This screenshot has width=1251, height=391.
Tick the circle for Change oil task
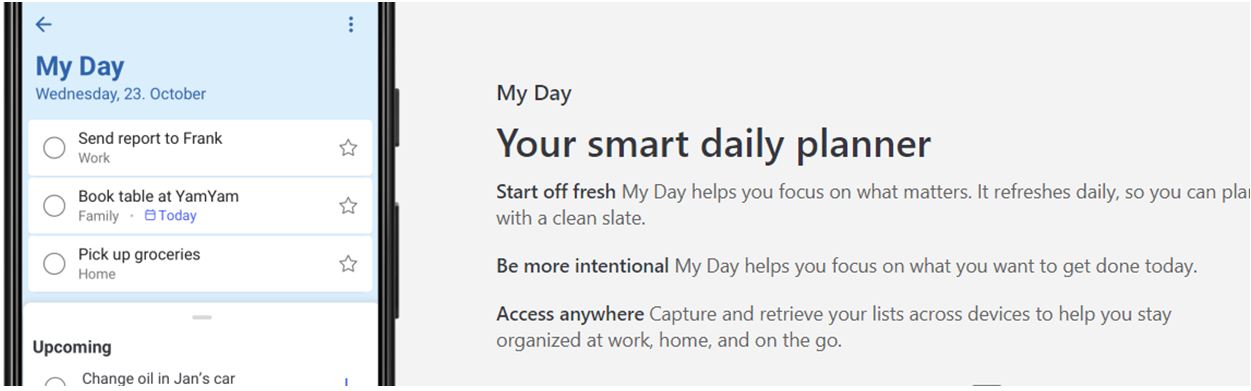point(55,384)
